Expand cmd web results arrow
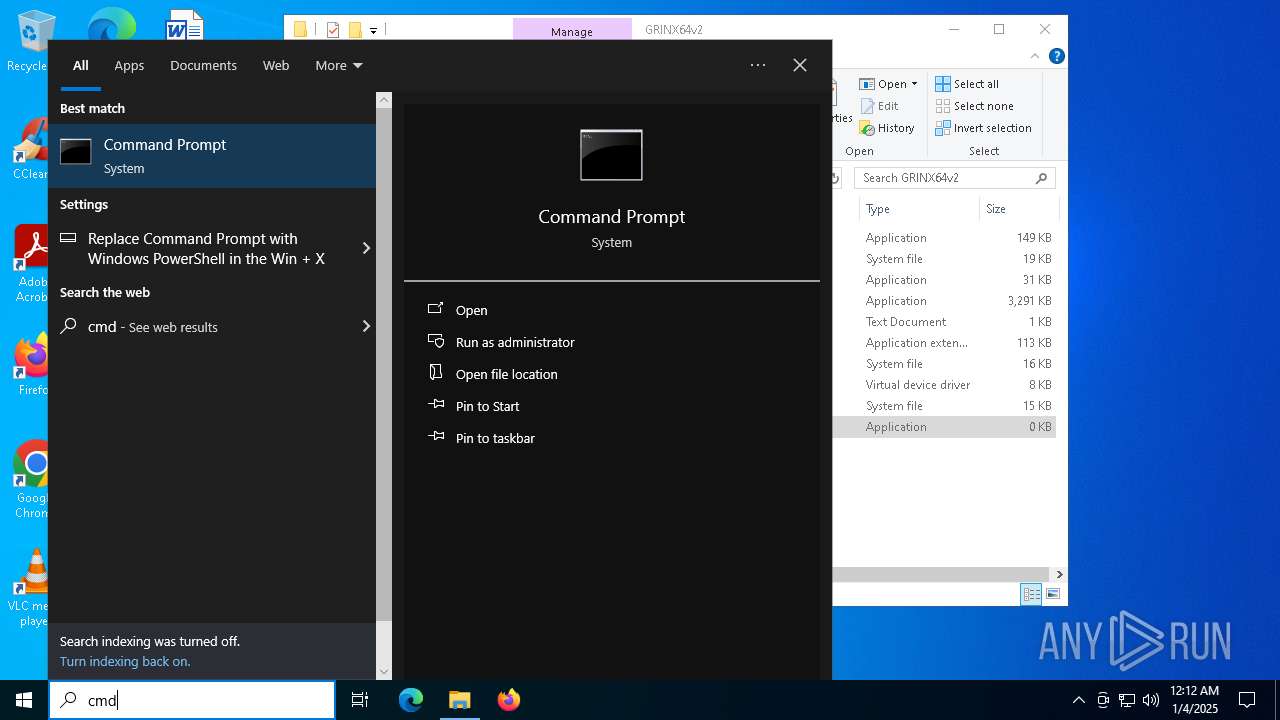1280x720 pixels. tap(366, 326)
